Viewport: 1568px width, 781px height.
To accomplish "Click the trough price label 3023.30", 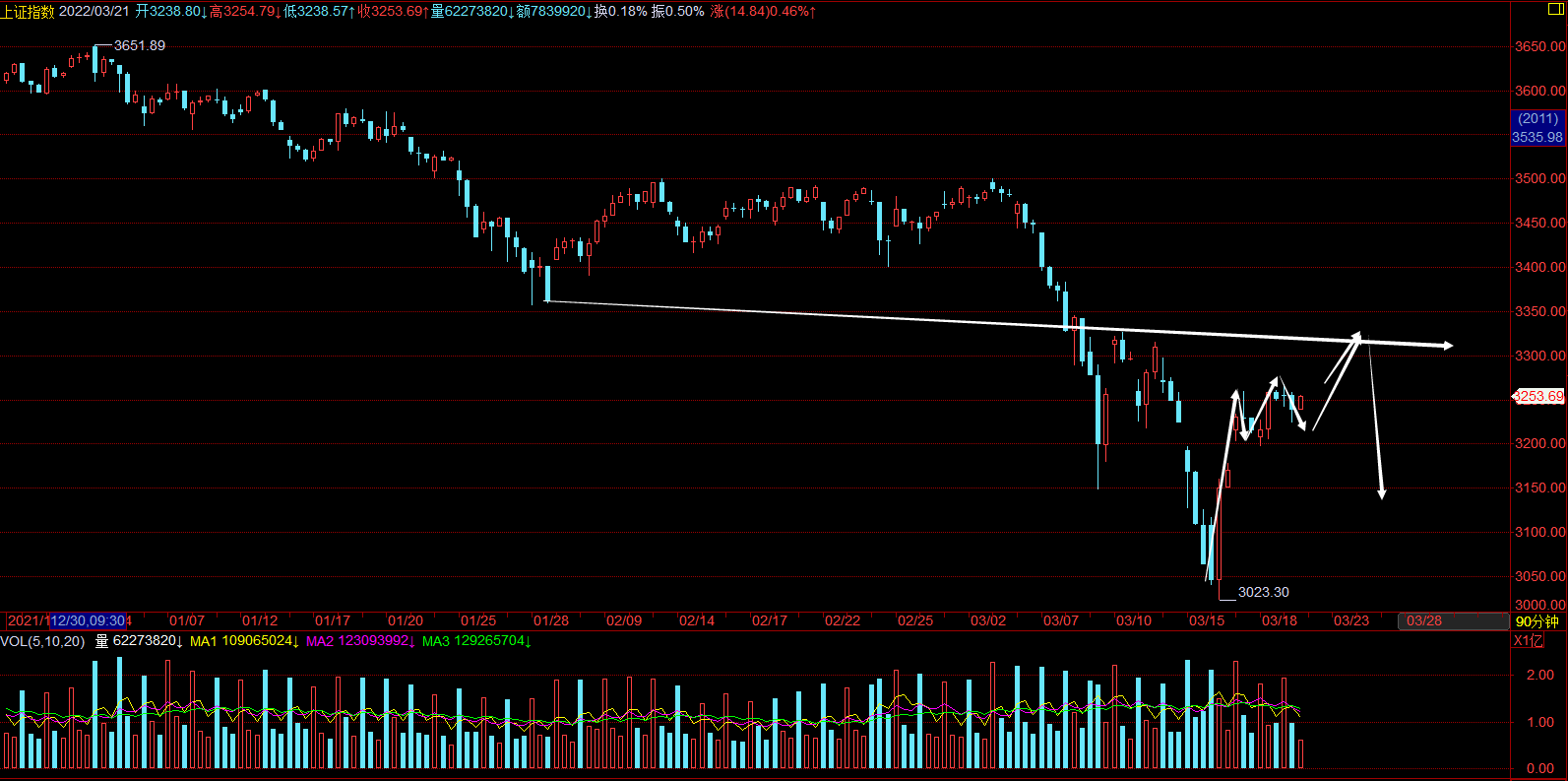I will [1264, 592].
